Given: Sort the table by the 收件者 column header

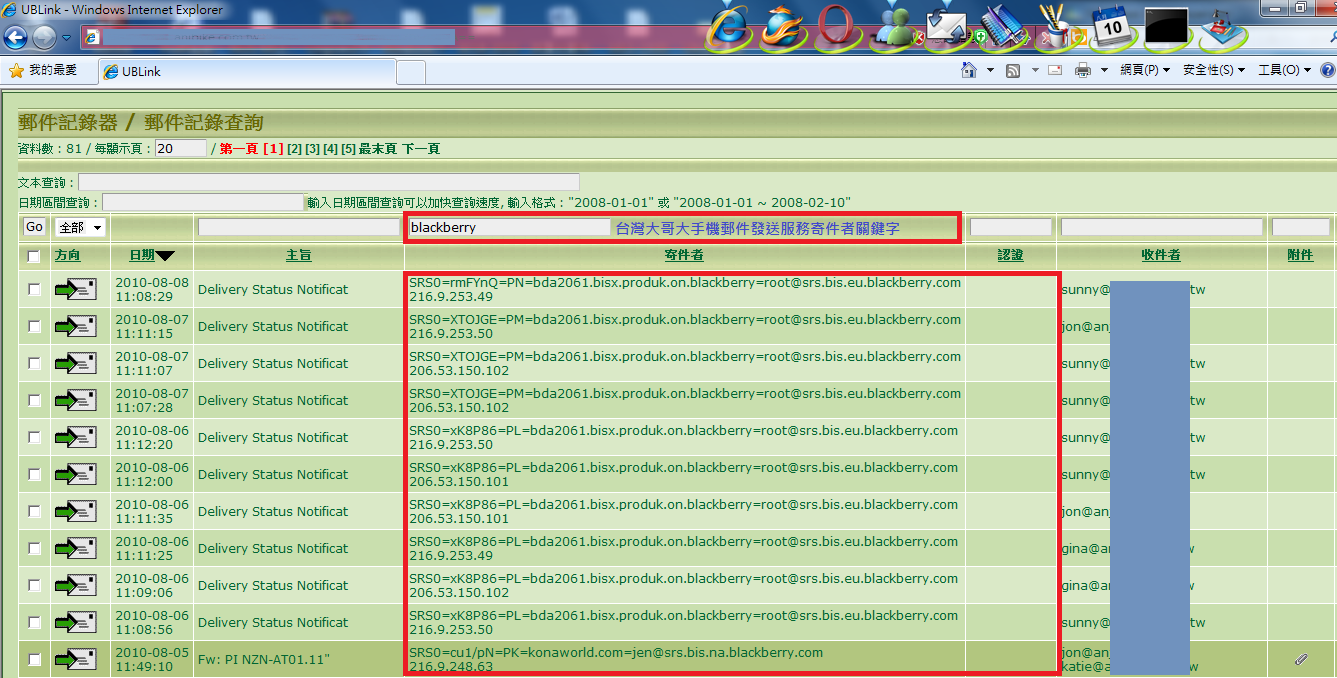Looking at the screenshot, I should (1161, 256).
